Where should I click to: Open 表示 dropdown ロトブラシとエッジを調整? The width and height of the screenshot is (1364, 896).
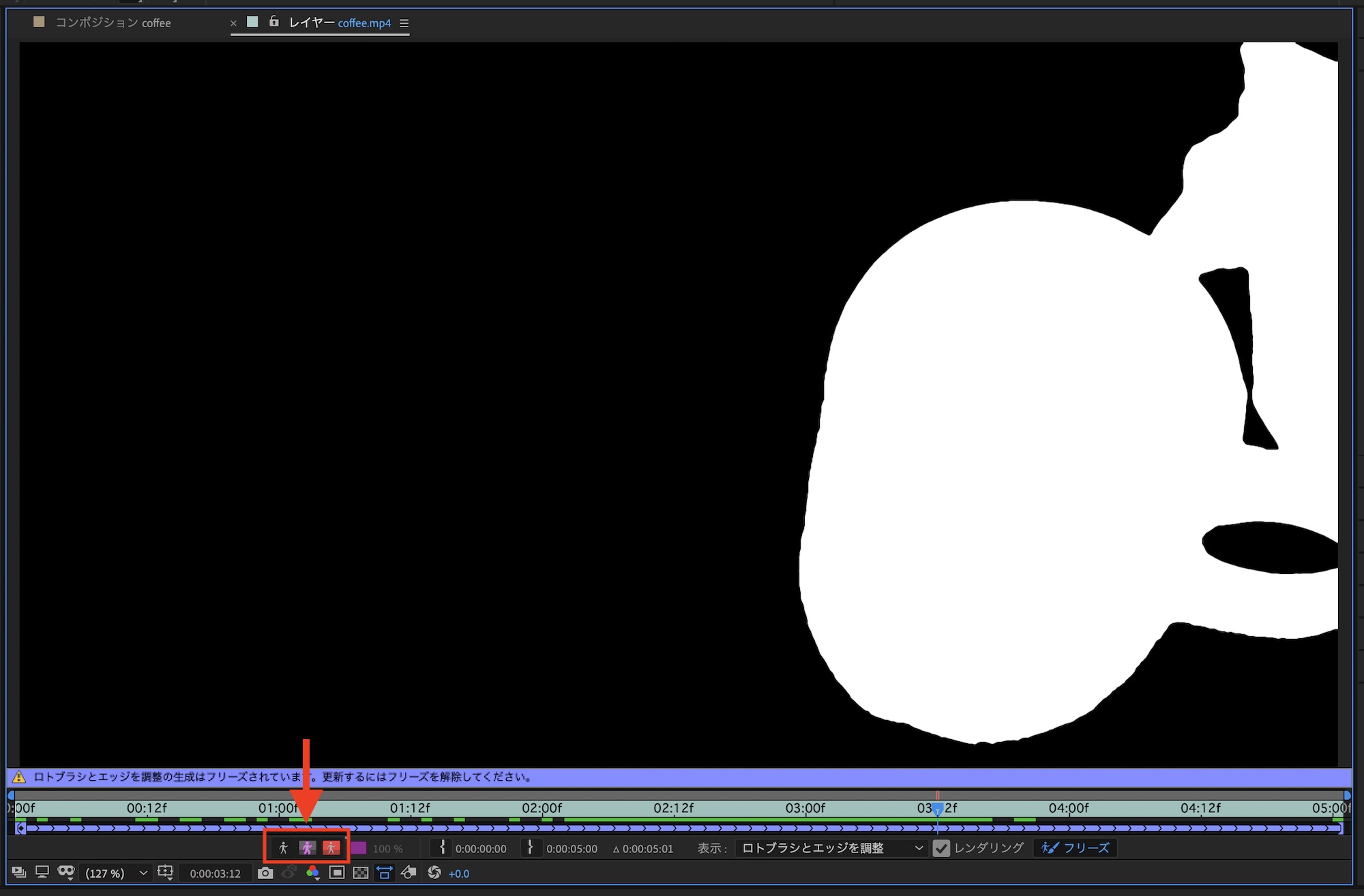[x=831, y=848]
